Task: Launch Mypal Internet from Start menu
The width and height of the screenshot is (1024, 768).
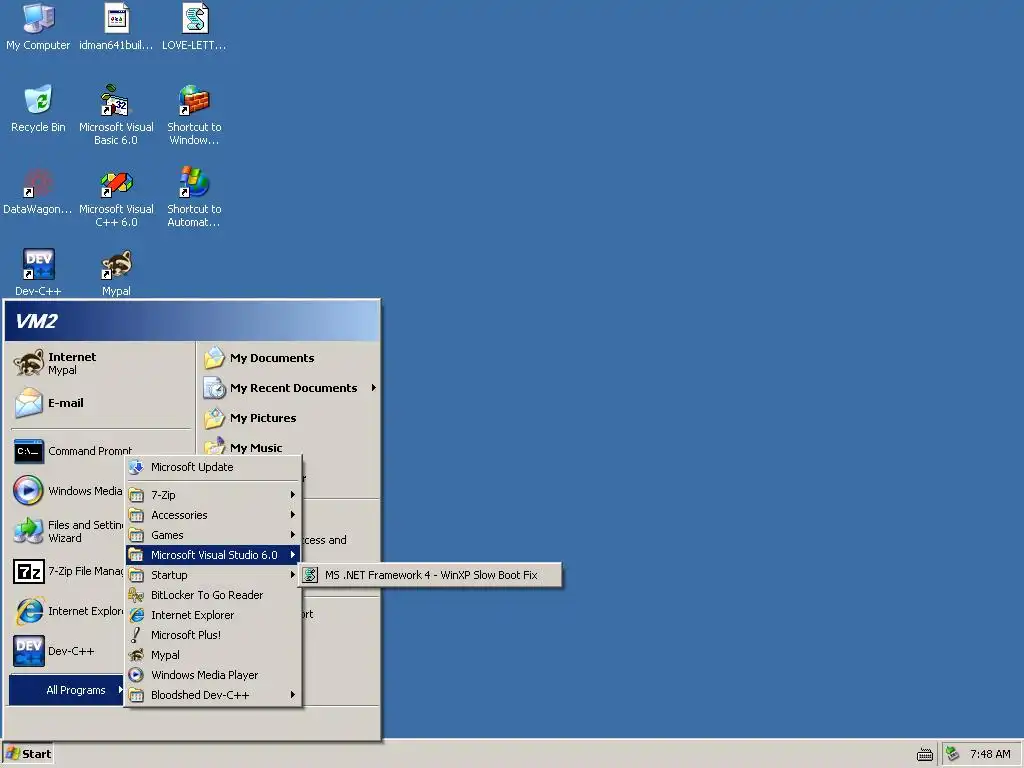Action: [101, 363]
